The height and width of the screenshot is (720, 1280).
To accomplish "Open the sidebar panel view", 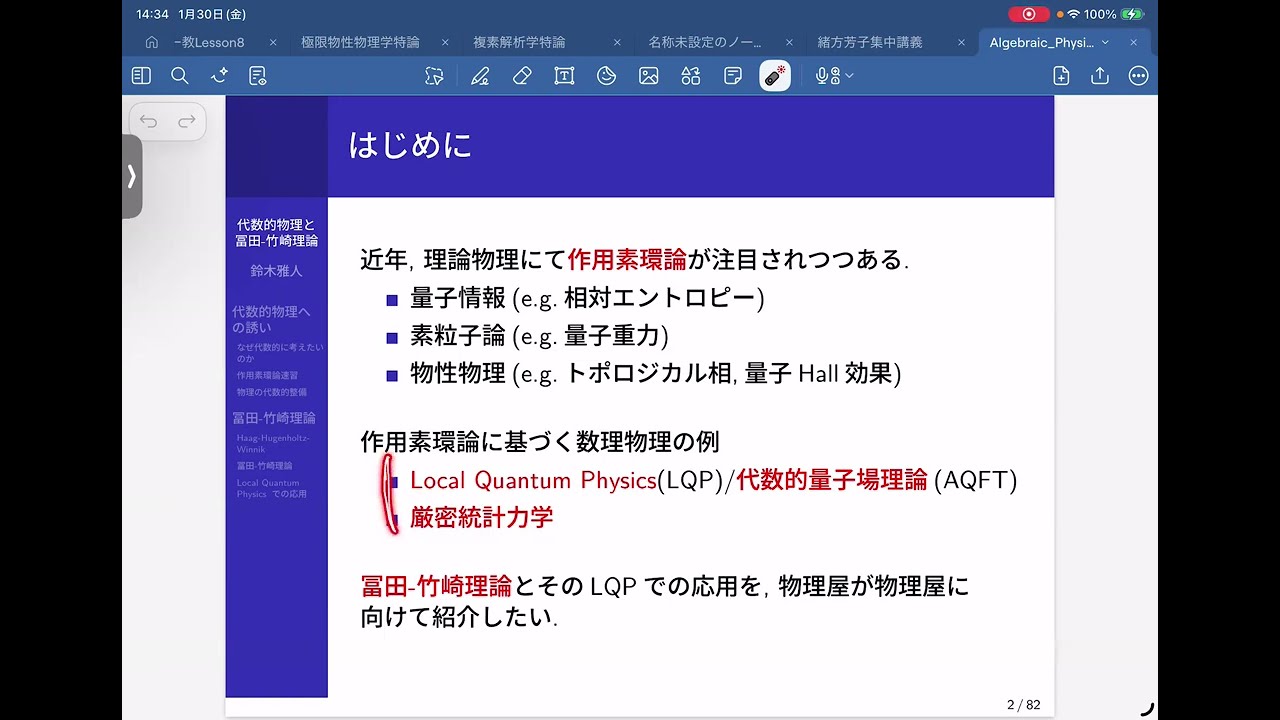I will click(141, 76).
